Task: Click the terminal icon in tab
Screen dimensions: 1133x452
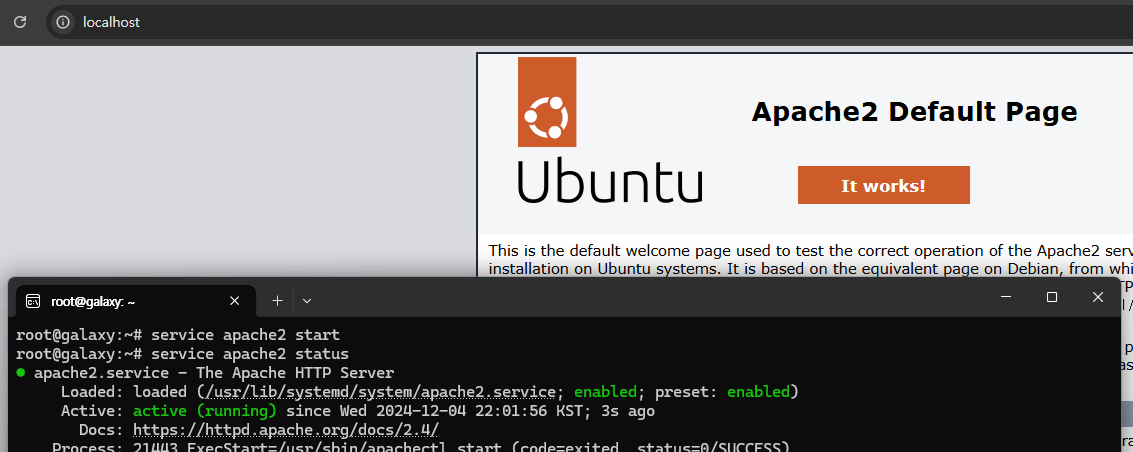Action: [x=33, y=301]
